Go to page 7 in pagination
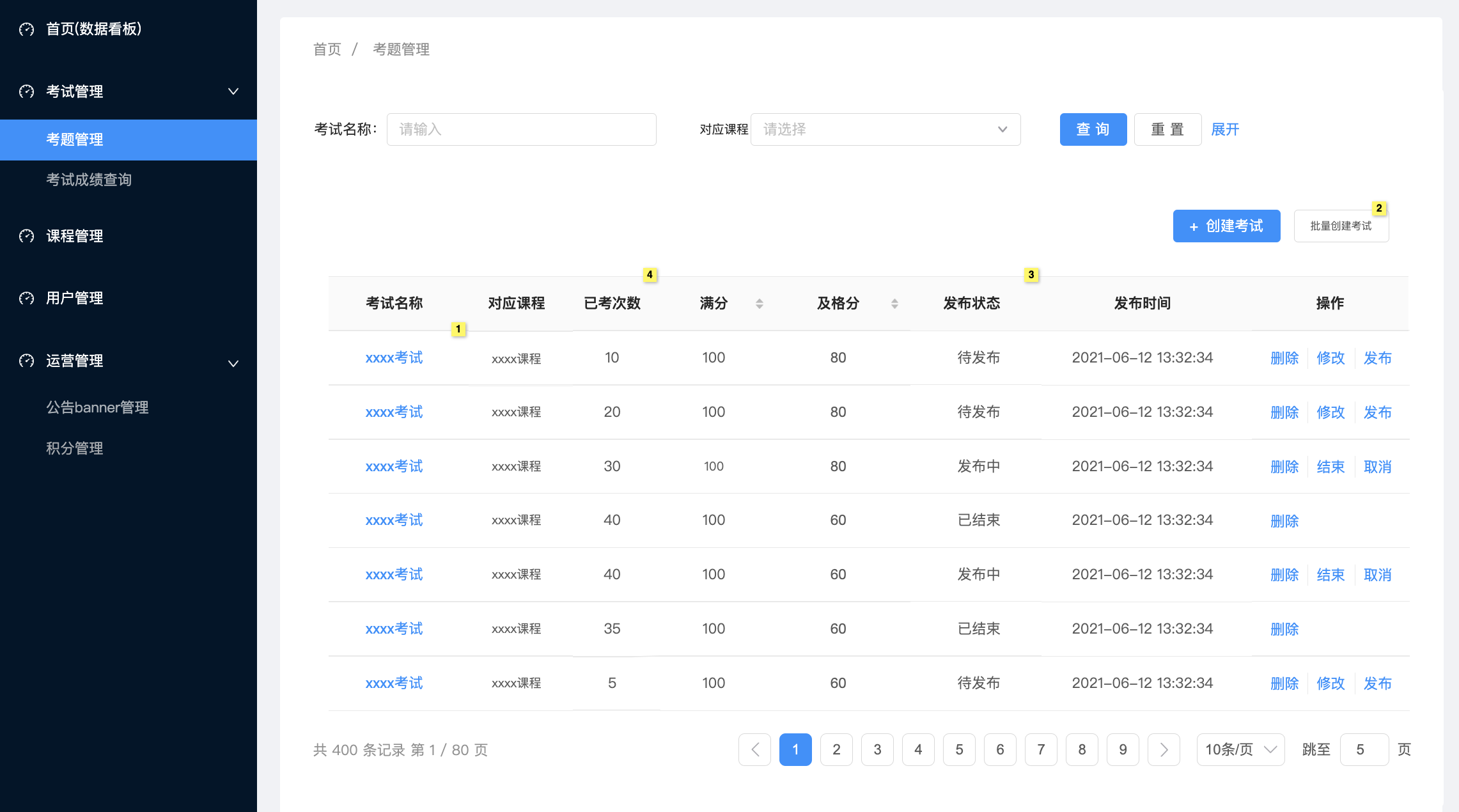This screenshot has height=812, width=1459. [1041, 749]
